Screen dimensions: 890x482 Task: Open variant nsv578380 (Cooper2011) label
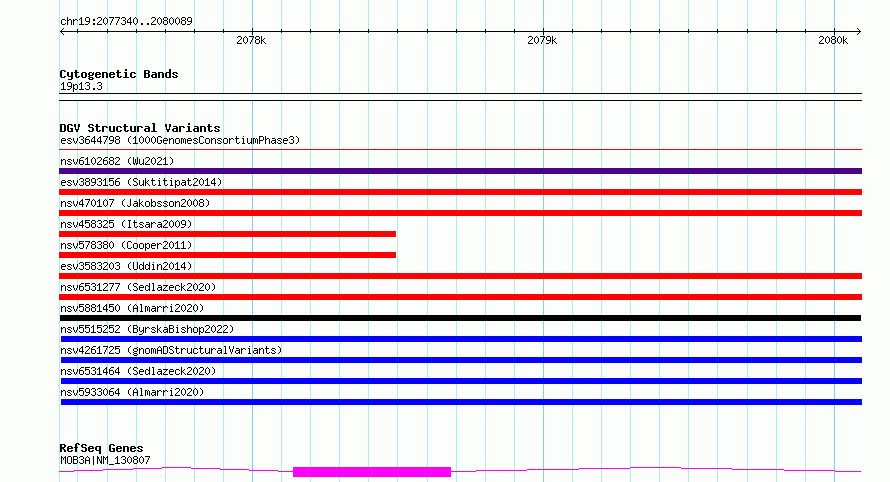(x=126, y=245)
